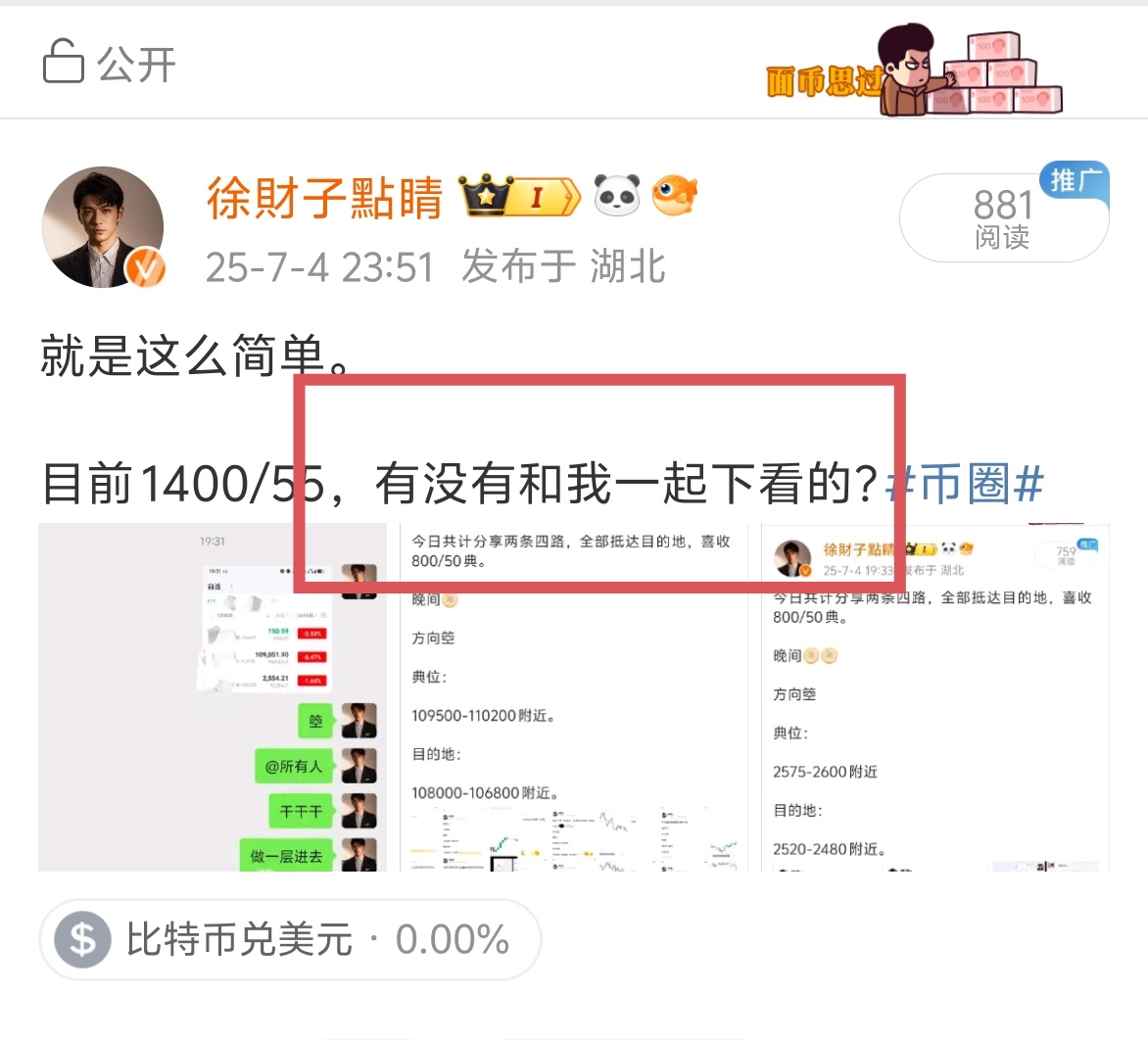Tap the cartoon money-stack sticker banner
Screen dimensions: 1148x1040
[x=914, y=71]
